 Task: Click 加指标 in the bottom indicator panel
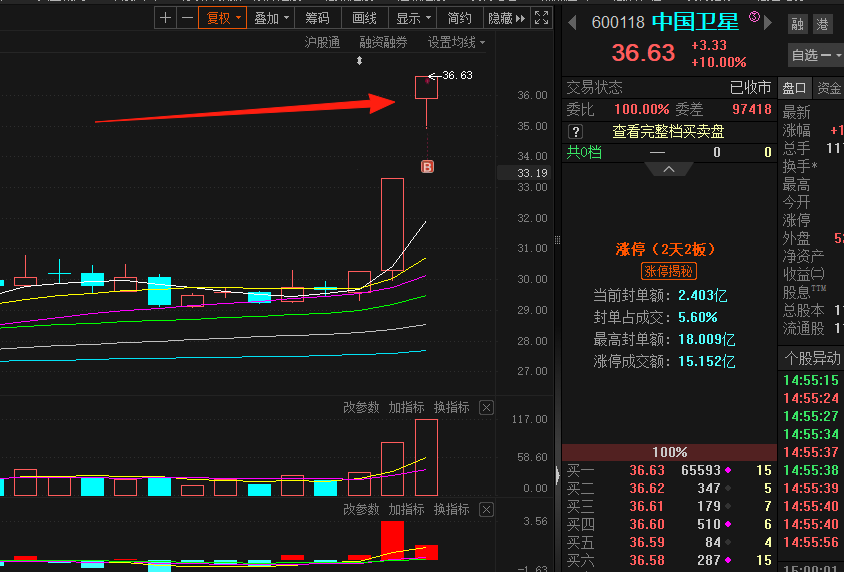pyautogui.click(x=406, y=509)
